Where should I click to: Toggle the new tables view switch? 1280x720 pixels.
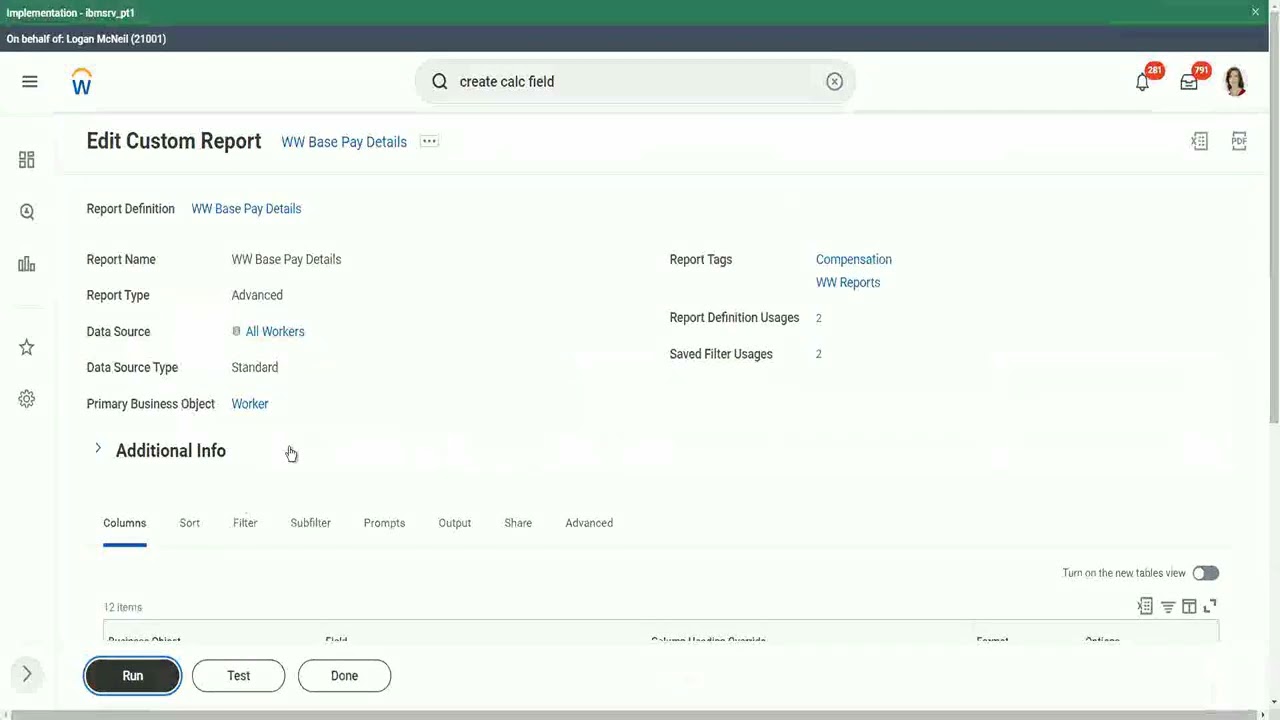[1205, 573]
